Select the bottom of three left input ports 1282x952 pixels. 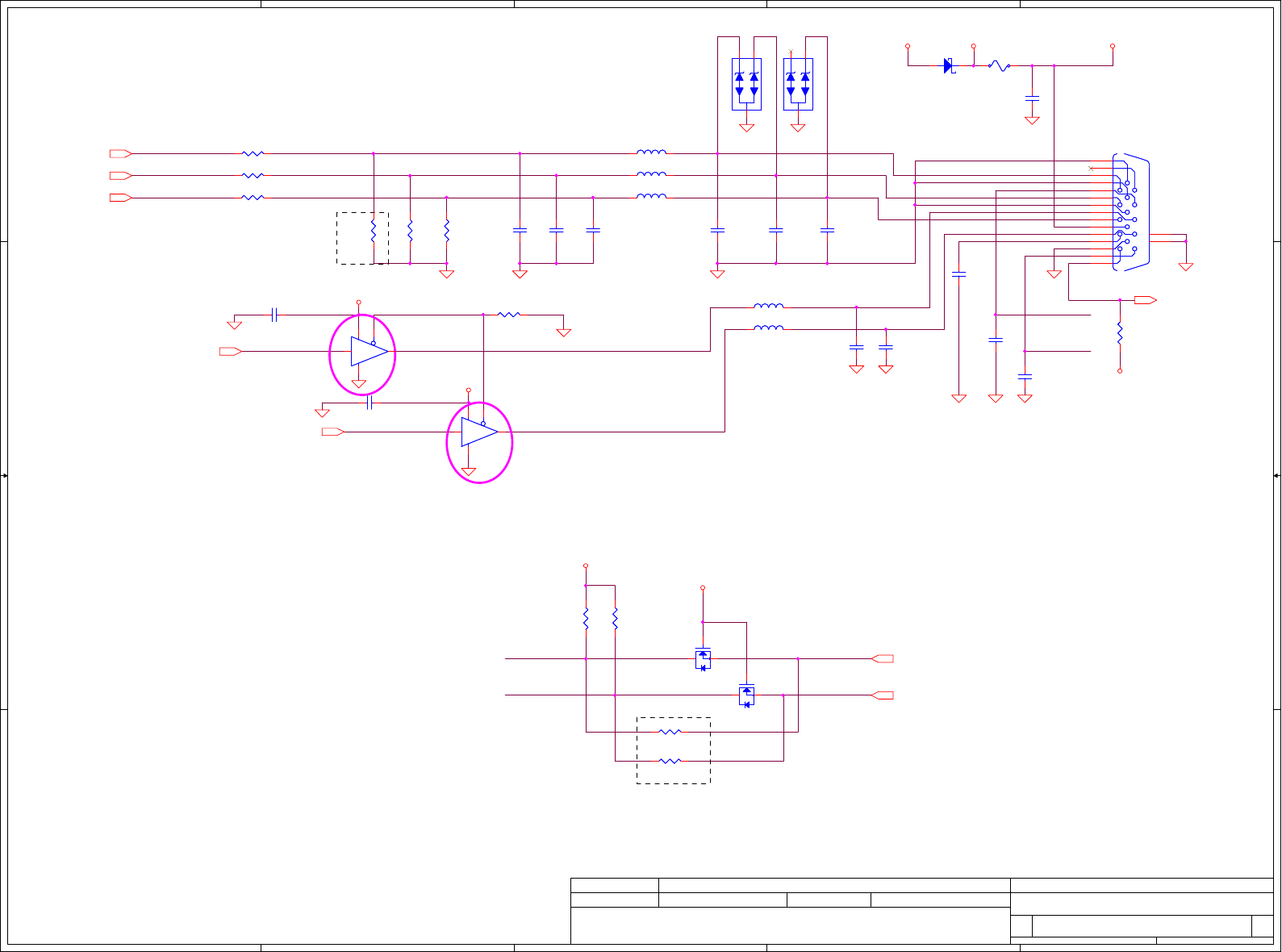point(121,197)
